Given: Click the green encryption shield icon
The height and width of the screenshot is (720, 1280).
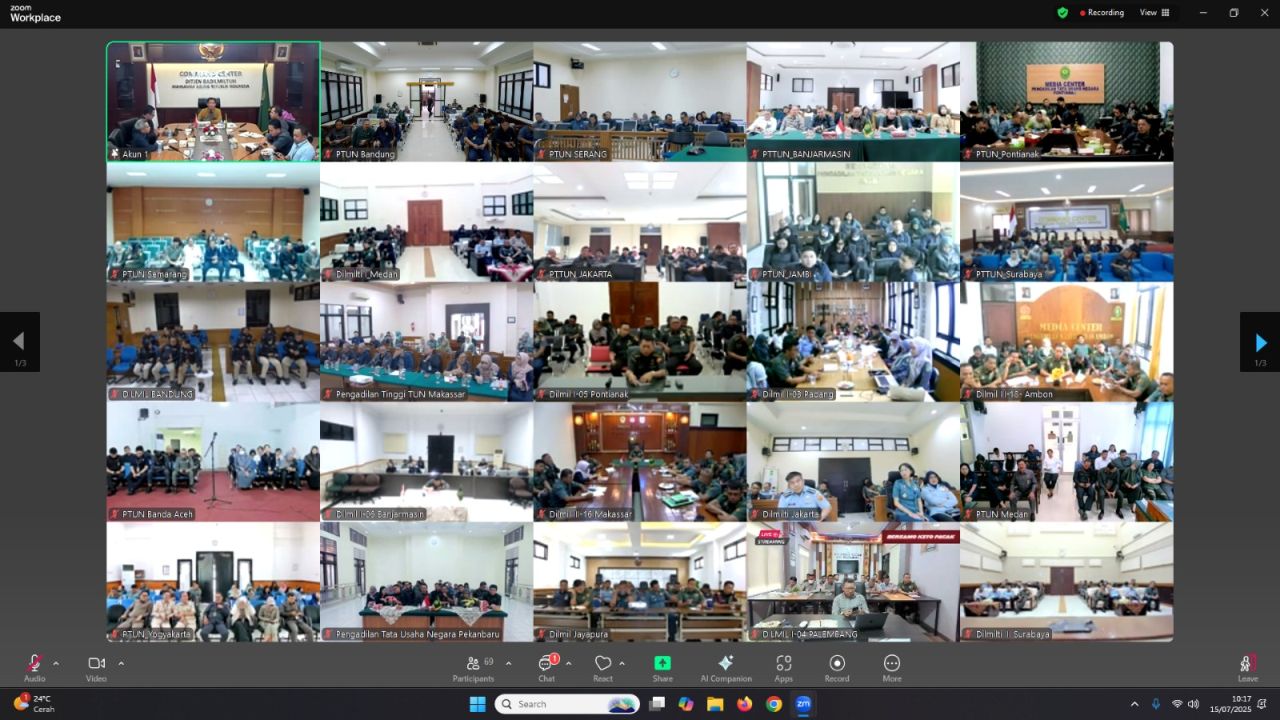Looking at the screenshot, I should 1062,13.
